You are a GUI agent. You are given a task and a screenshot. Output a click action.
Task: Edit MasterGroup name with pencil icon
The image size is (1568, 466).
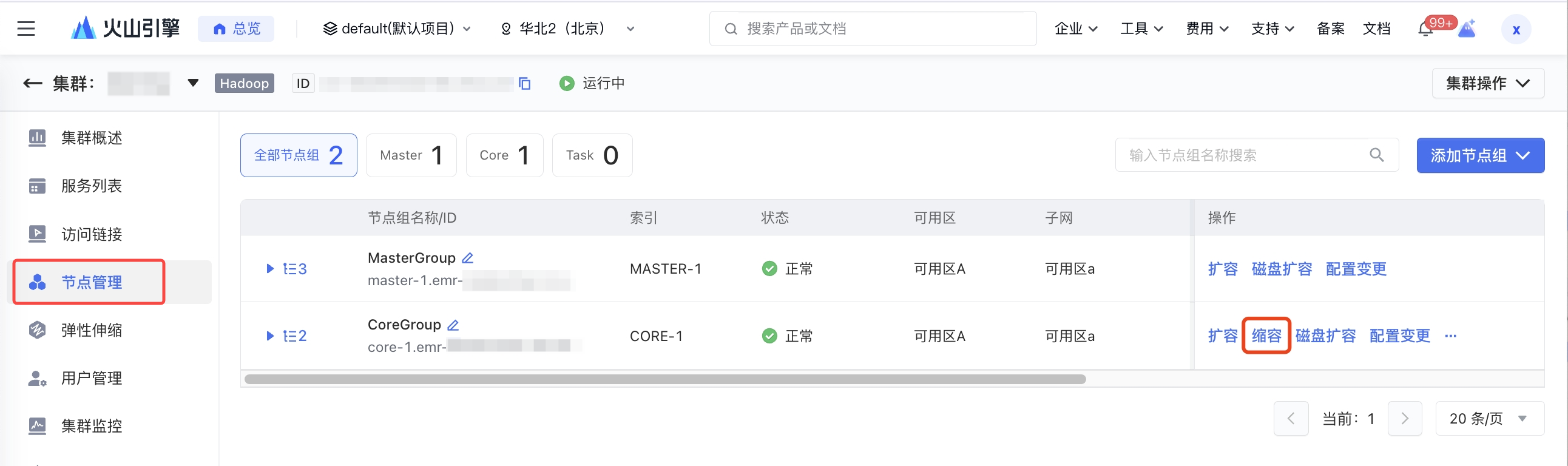coord(467,258)
